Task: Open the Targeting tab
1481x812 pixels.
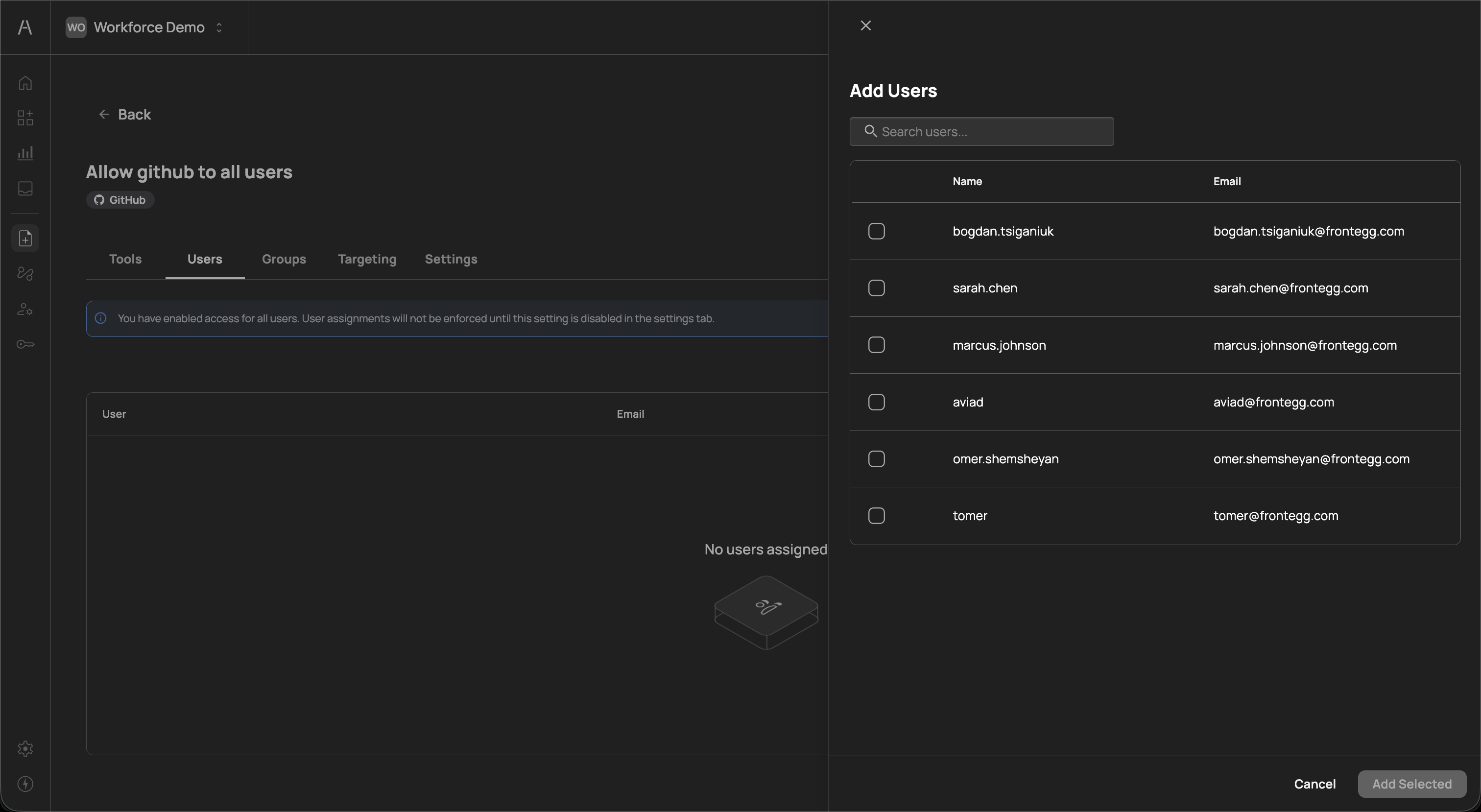Action: (x=367, y=260)
